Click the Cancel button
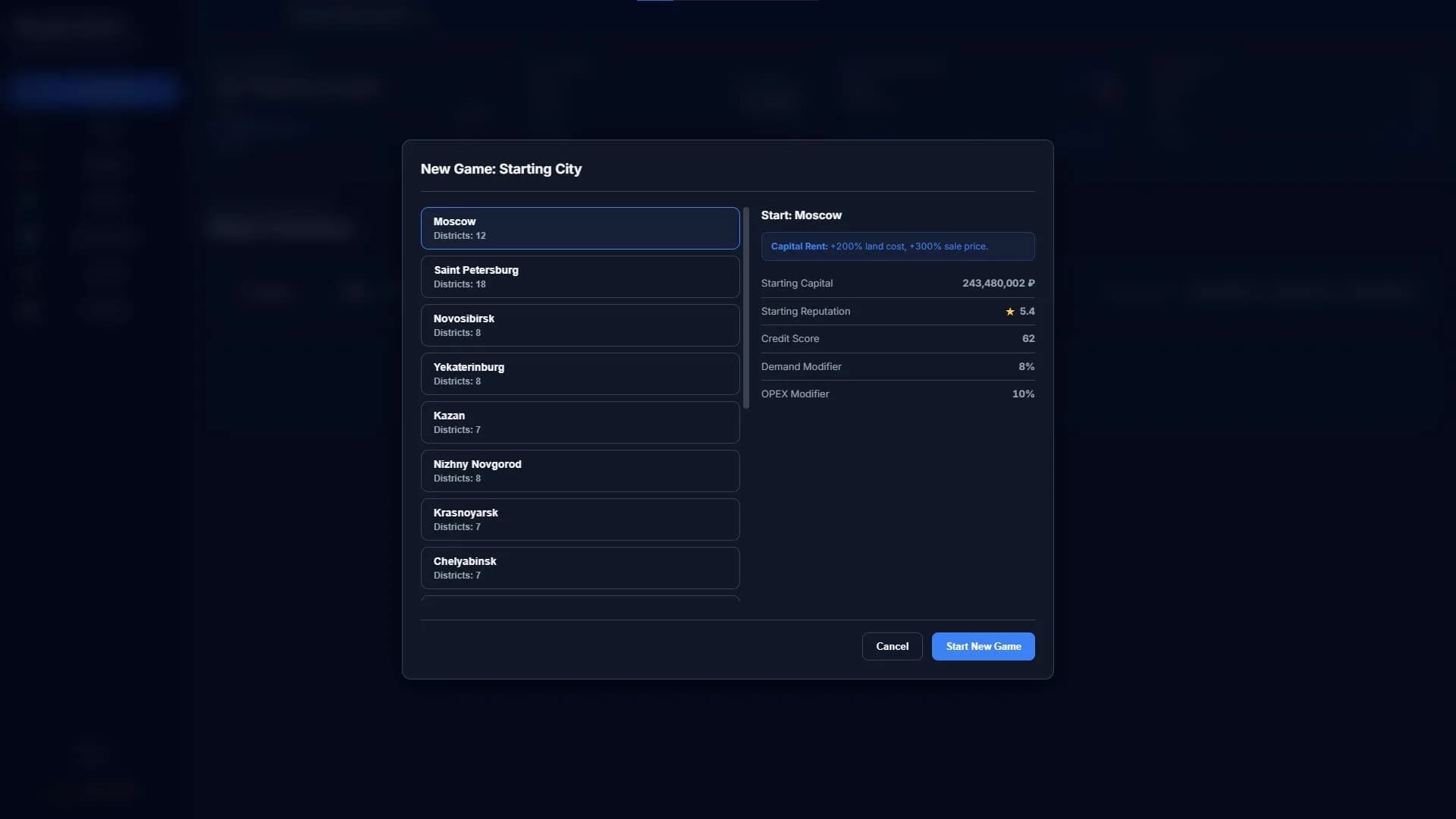1456x819 pixels. click(x=892, y=646)
